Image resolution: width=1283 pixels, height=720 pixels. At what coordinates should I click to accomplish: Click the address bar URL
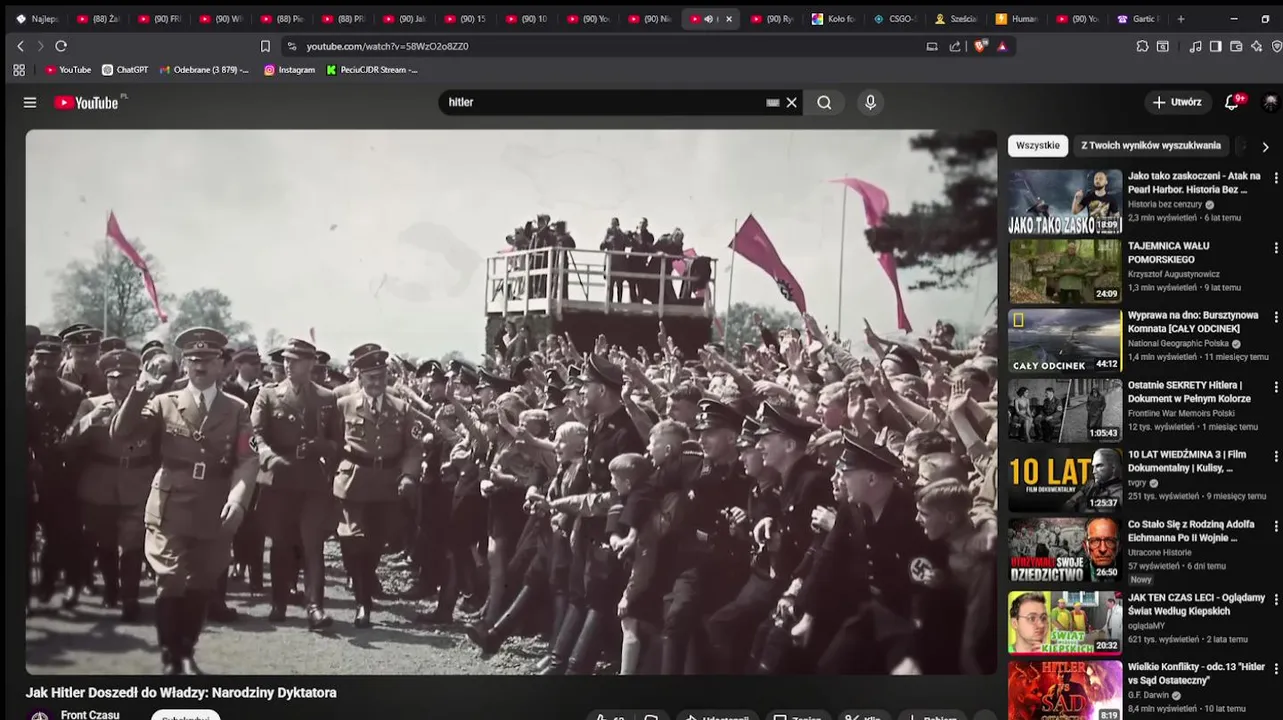pos(387,46)
